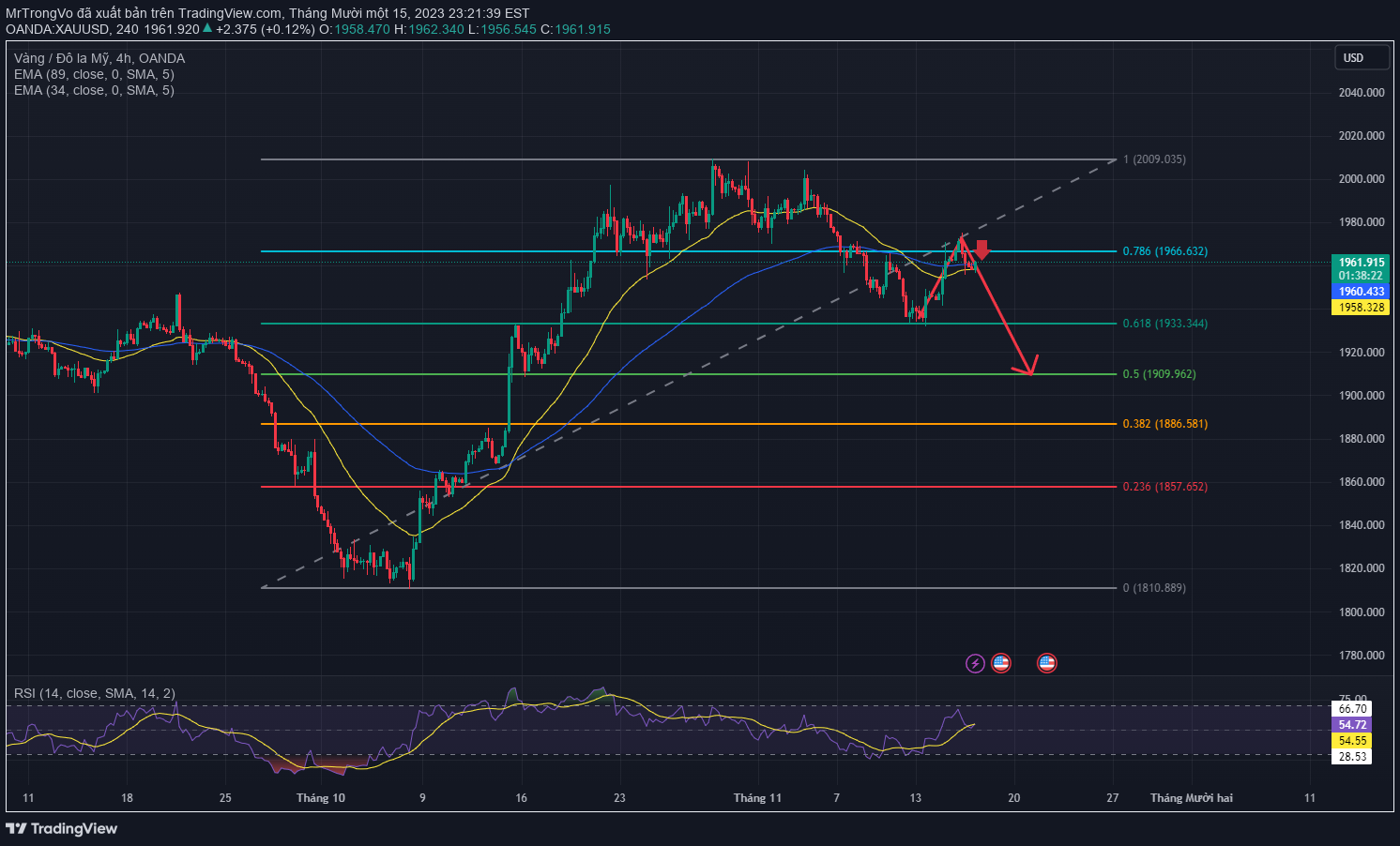Click the 0.382 (1886.581) Fibonacci label
1400x846 pixels.
click(1165, 424)
